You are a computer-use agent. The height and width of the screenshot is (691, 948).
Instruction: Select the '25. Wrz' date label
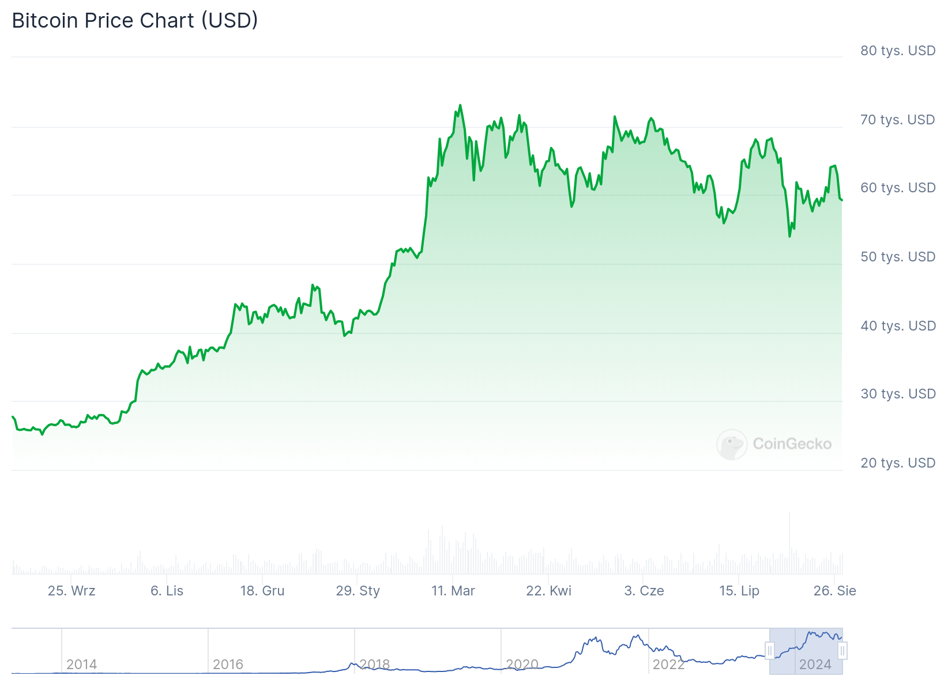click(72, 591)
